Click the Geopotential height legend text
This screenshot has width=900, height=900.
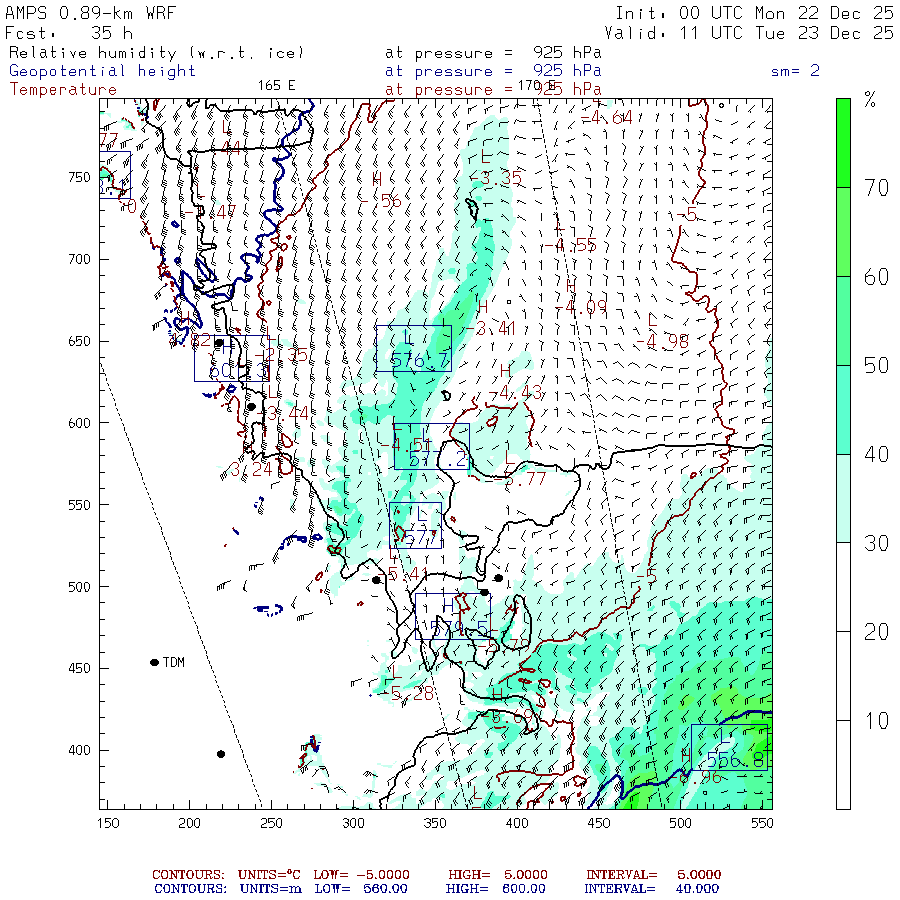click(x=102, y=71)
